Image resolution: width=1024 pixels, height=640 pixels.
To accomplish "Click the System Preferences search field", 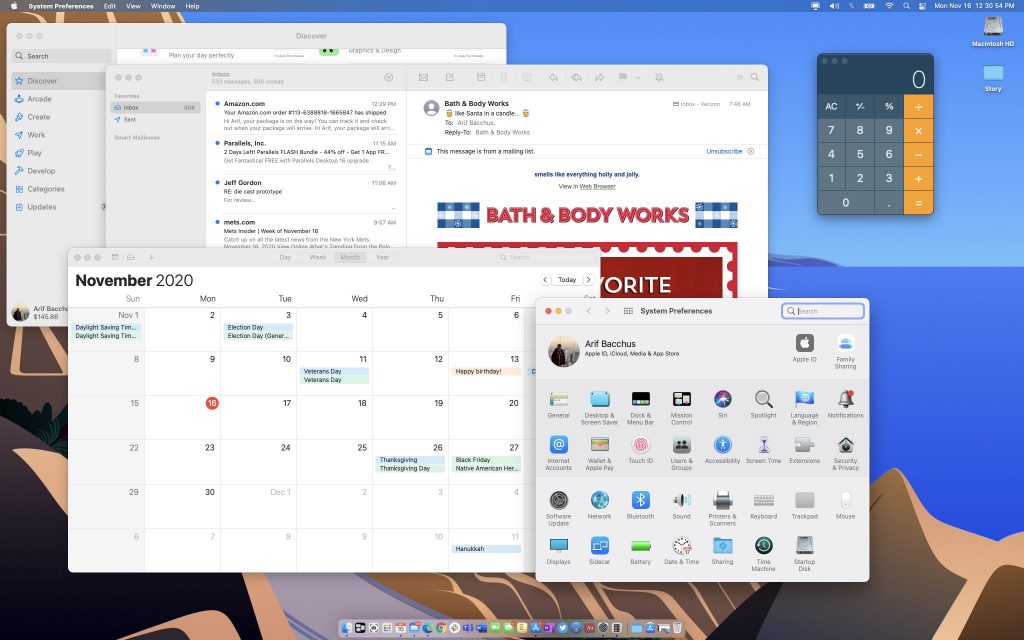I will click(x=823, y=311).
